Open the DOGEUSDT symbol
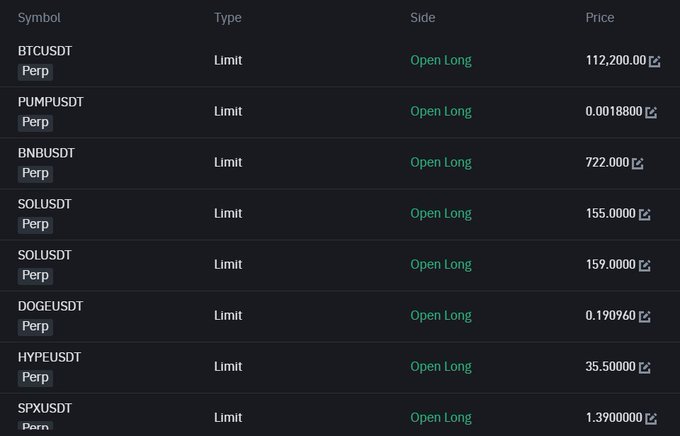Viewport: 680px width, 436px height. click(x=50, y=306)
